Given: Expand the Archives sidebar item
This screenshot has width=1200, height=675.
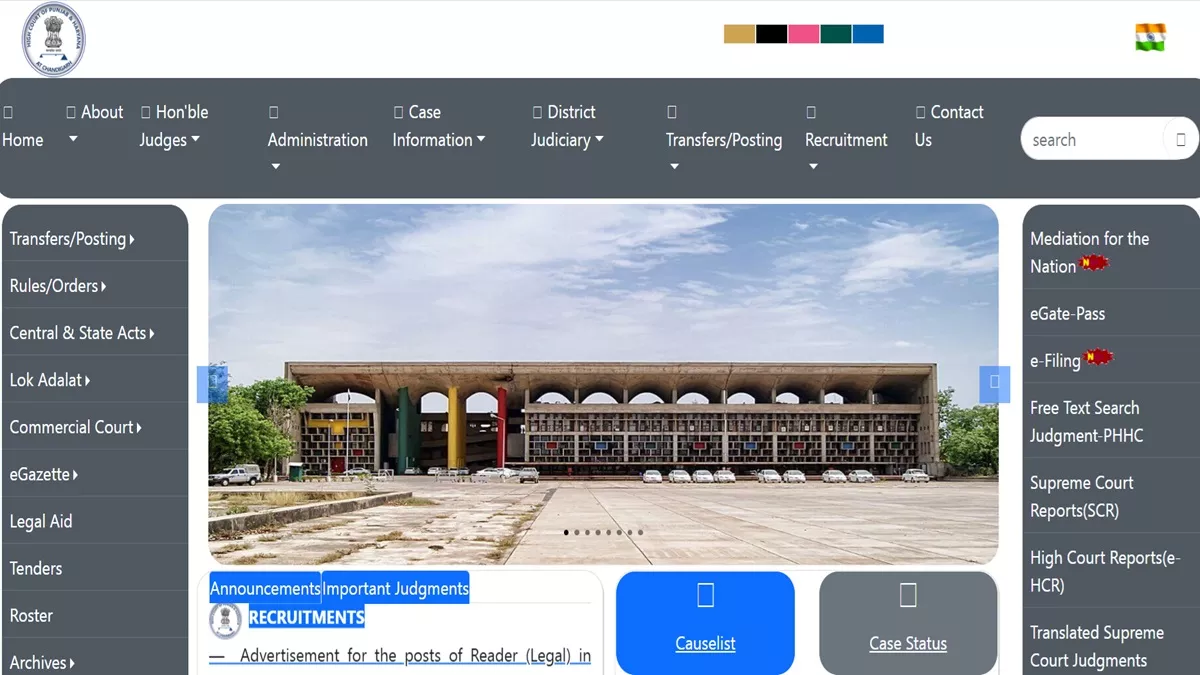Looking at the screenshot, I should point(94,661).
